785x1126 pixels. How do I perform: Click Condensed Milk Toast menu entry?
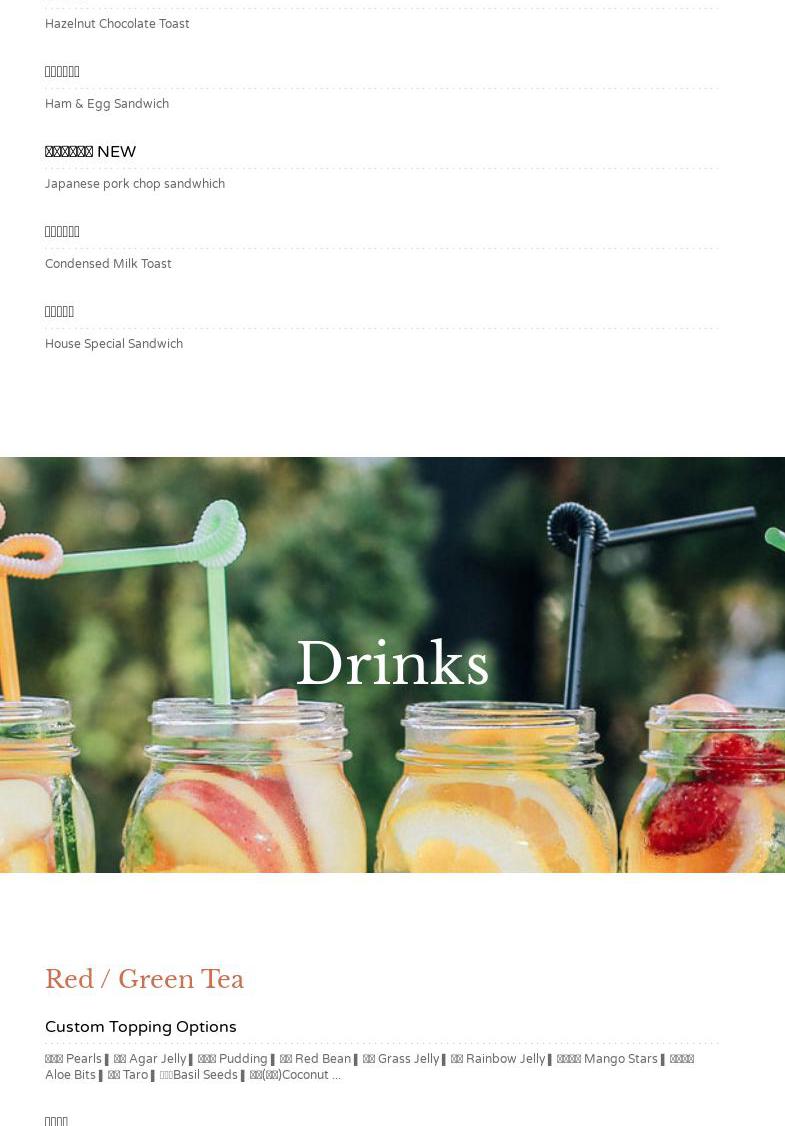pyautogui.click(x=108, y=264)
